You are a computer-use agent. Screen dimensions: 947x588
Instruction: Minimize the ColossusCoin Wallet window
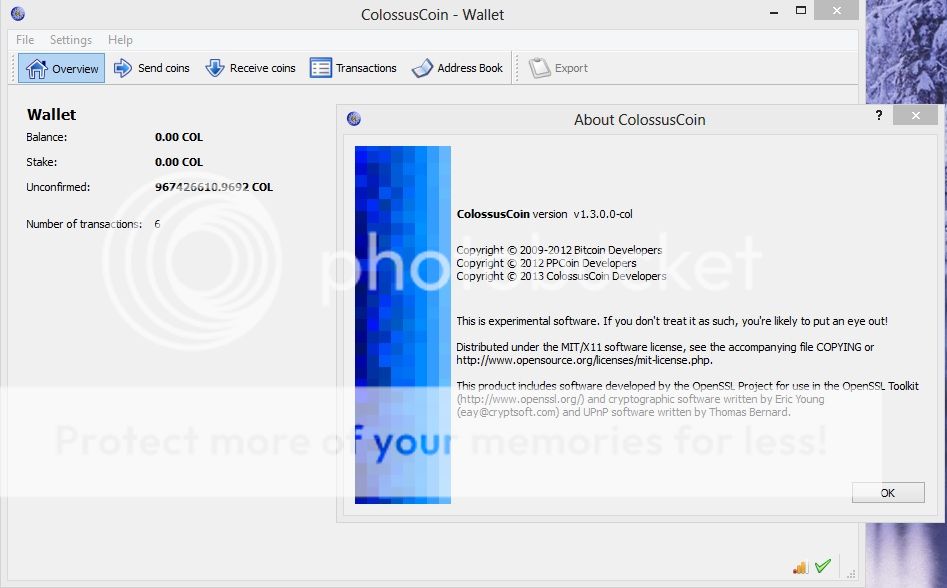pyautogui.click(x=774, y=11)
